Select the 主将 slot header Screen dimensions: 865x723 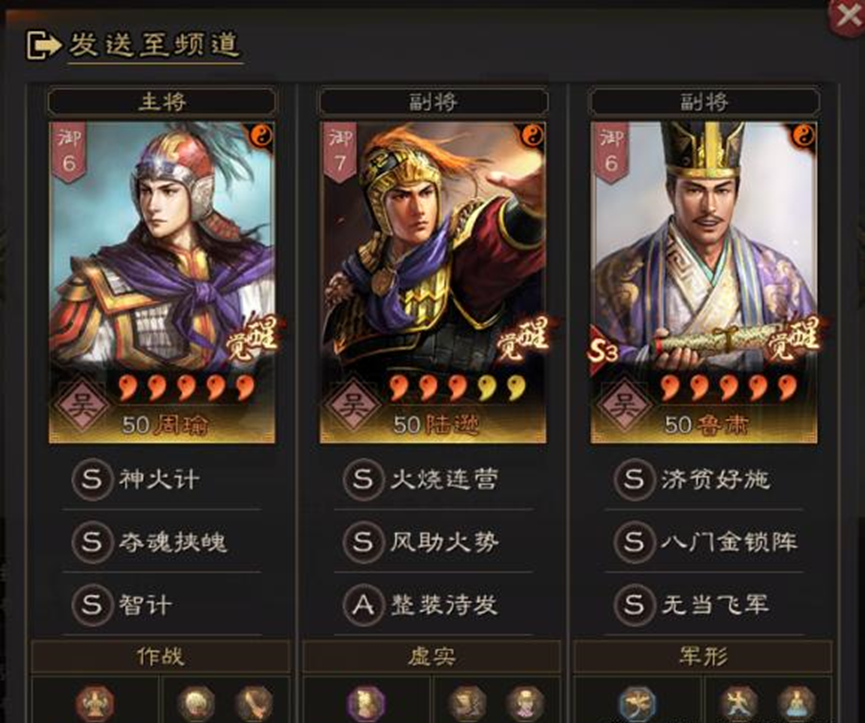click(162, 101)
